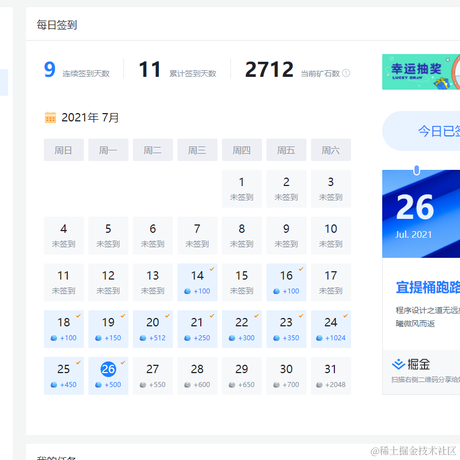Click the 9 连续签到天数 counter

[77, 70]
